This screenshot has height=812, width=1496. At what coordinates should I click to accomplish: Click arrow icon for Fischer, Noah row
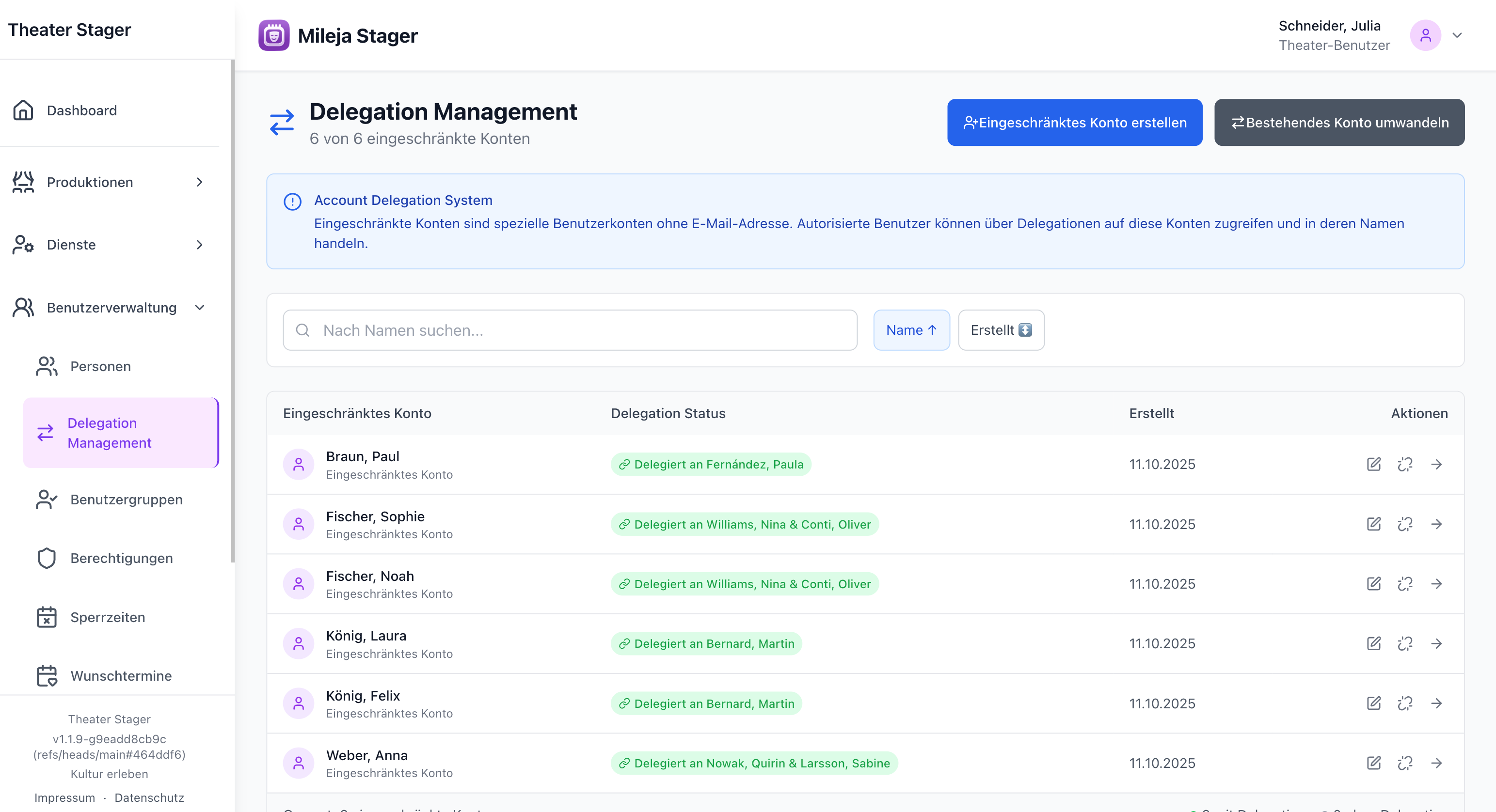[1436, 583]
